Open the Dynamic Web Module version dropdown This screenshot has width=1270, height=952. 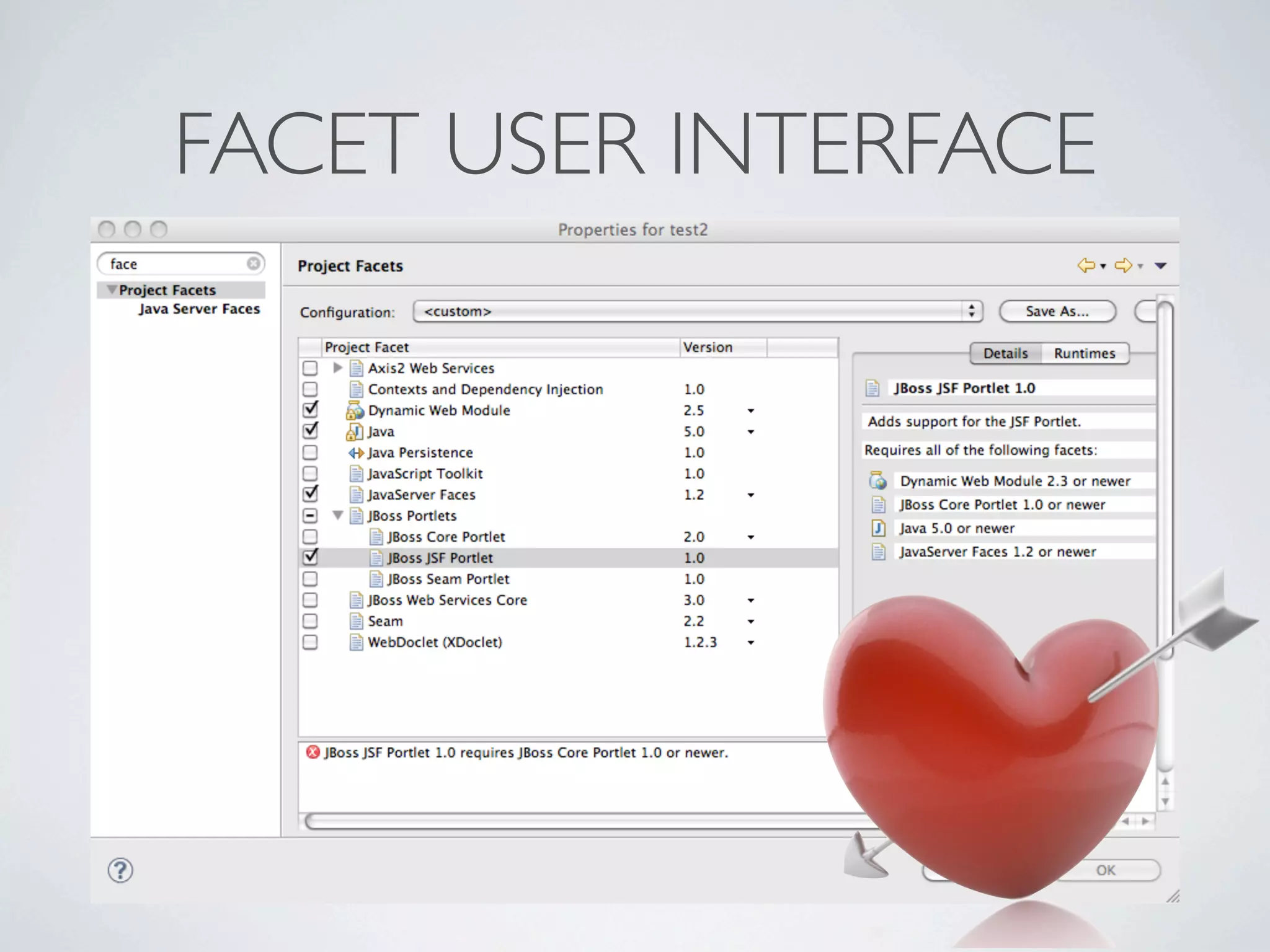tap(750, 411)
